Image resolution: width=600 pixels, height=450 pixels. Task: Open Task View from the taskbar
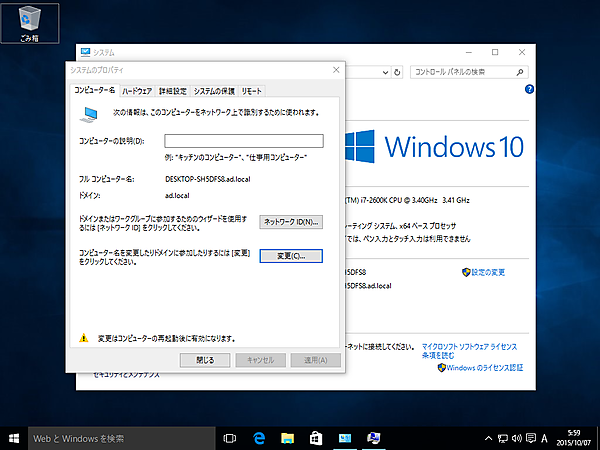(x=230, y=438)
